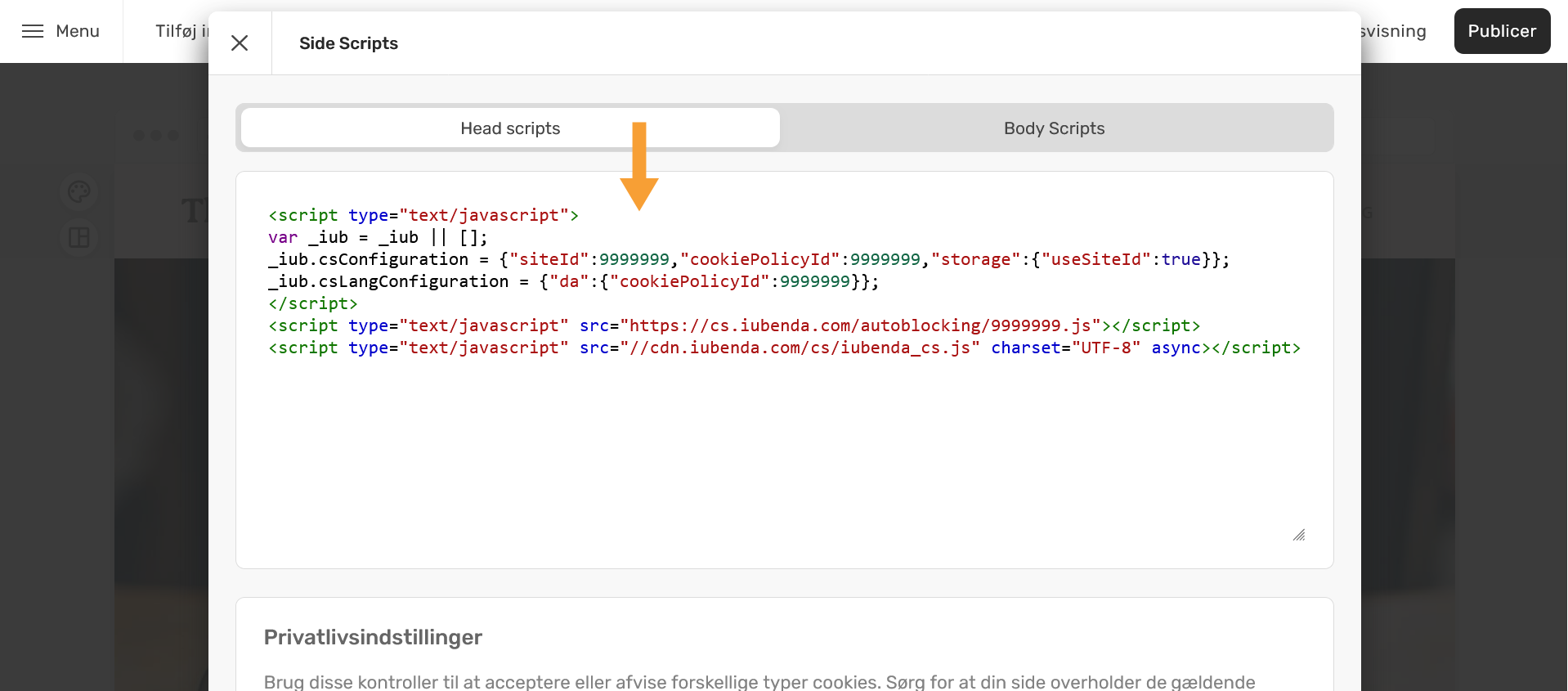The width and height of the screenshot is (1568, 691).
Task: Switch to the Body Scripts tab
Action: pyautogui.click(x=1054, y=128)
